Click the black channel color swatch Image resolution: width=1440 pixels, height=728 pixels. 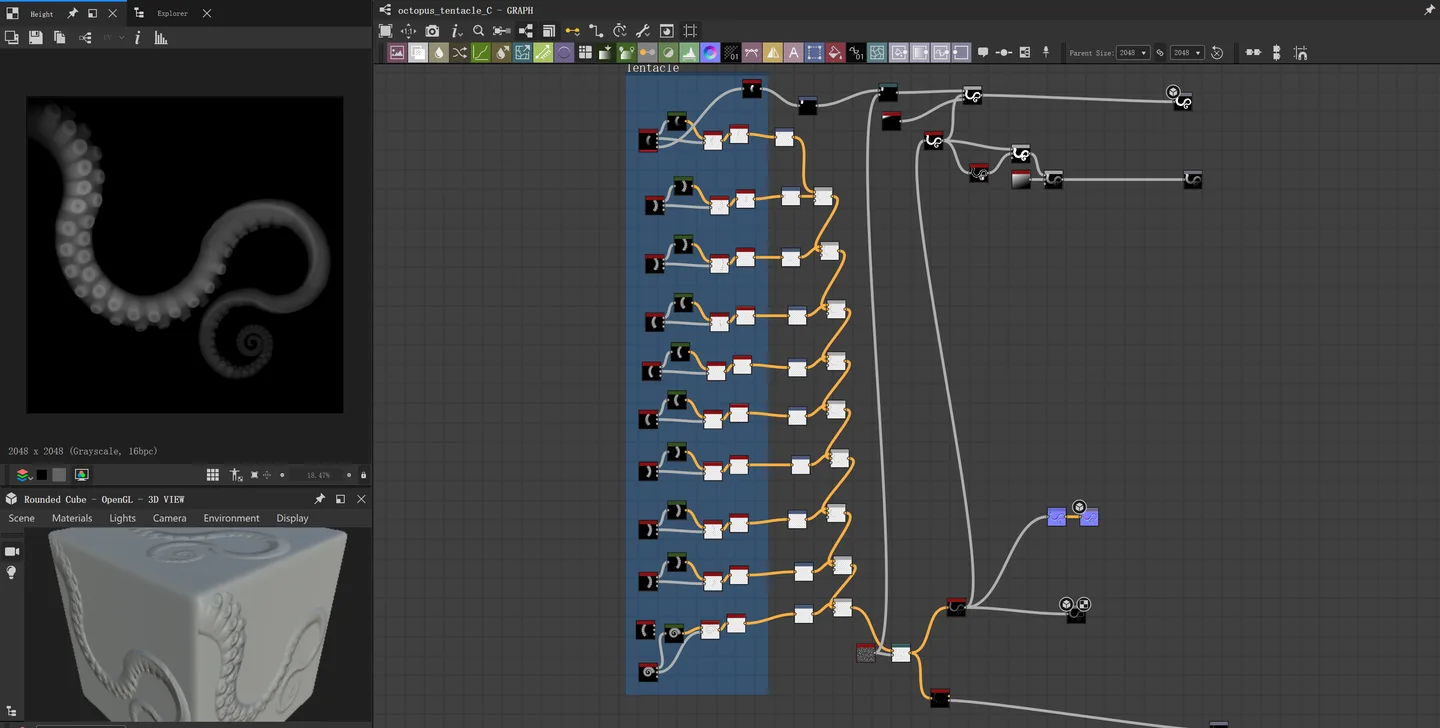(x=42, y=475)
